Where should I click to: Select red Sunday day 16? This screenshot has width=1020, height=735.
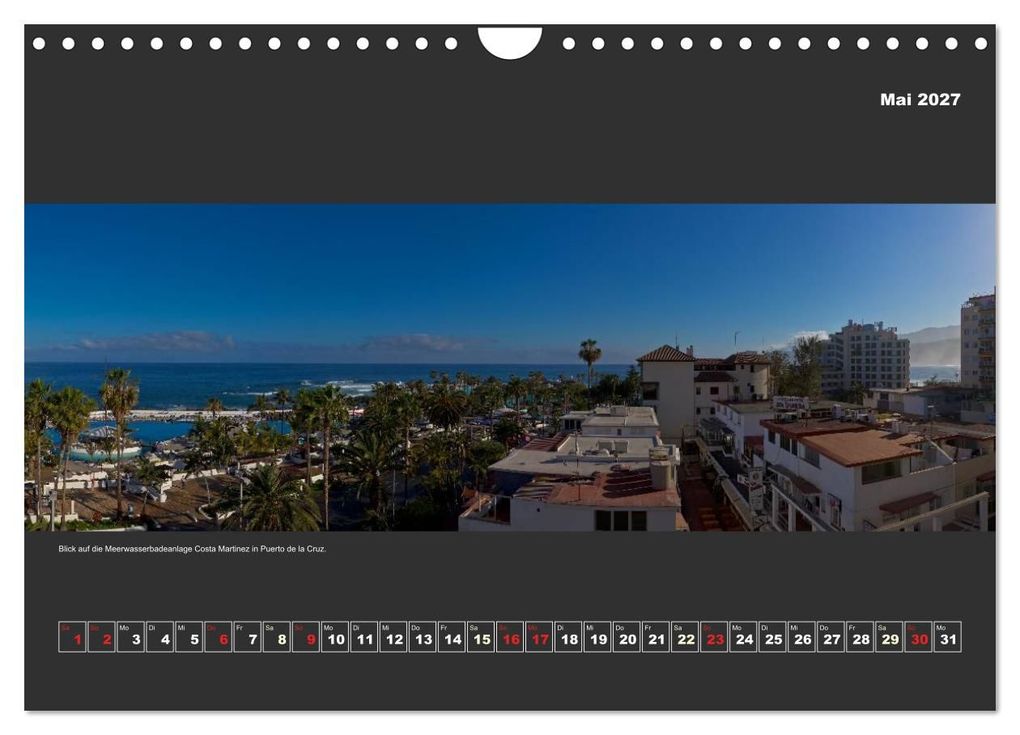point(510,637)
